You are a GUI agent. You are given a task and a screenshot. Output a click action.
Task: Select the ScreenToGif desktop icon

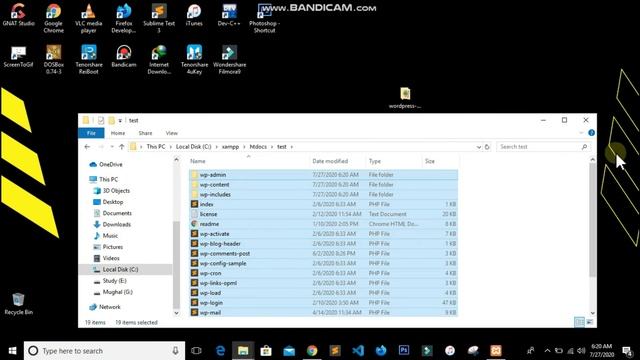(18, 56)
